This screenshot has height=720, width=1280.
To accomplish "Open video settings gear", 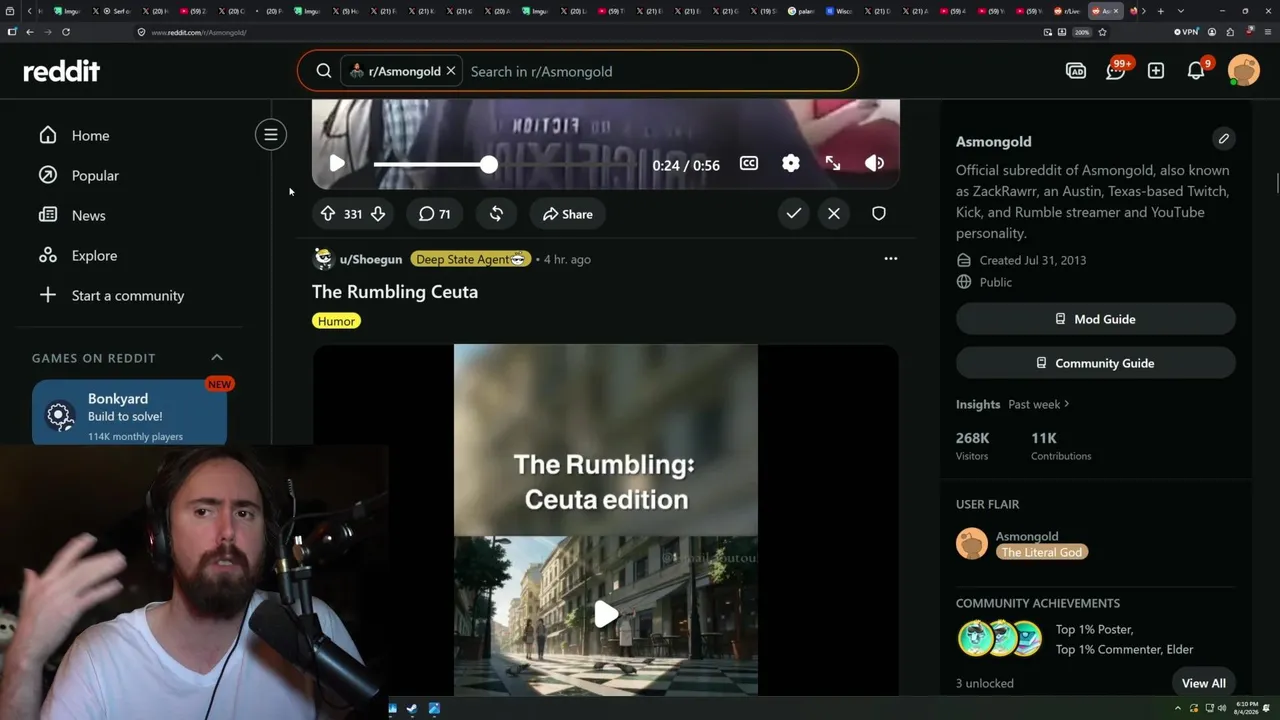I will 791,163.
